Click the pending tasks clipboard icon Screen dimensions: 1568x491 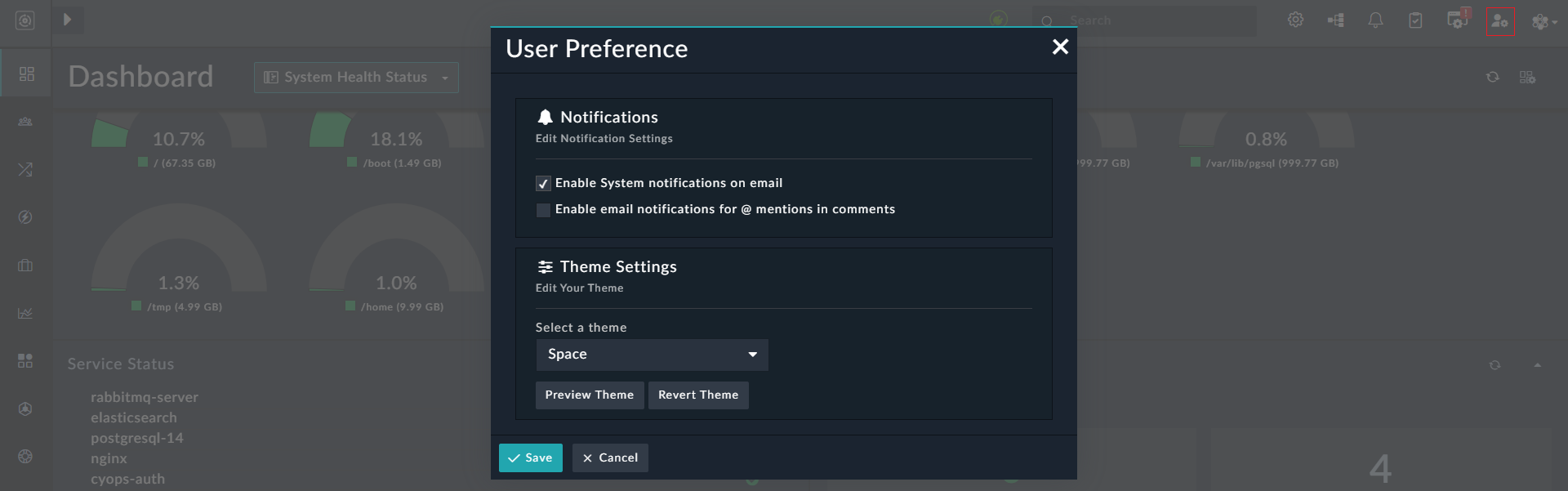1416,20
